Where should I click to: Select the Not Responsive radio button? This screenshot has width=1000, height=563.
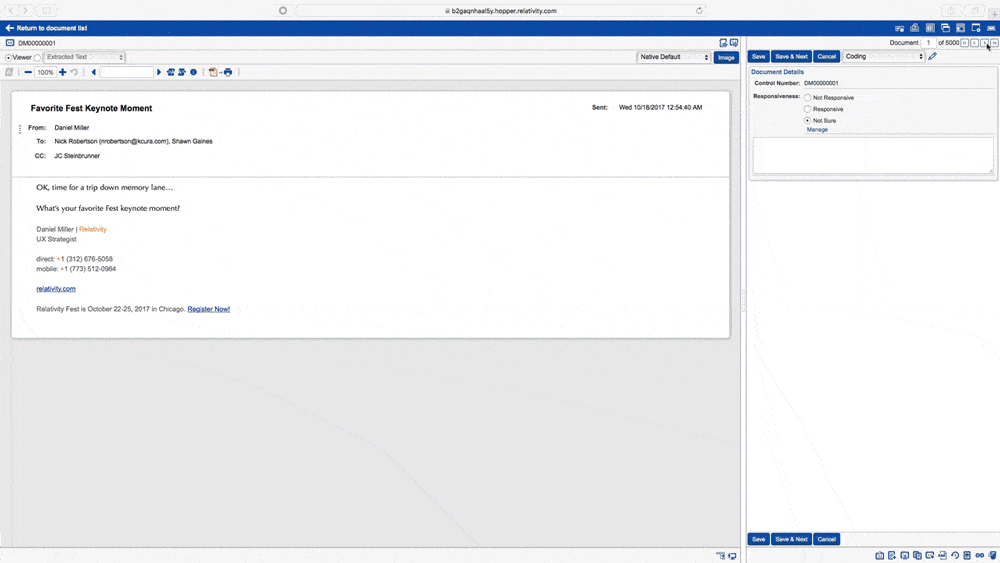808,98
